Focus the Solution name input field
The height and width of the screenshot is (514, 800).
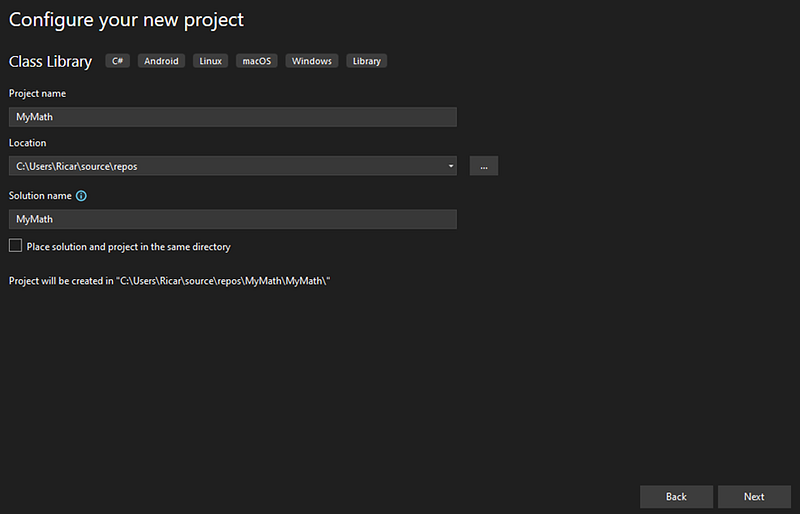click(x=233, y=219)
